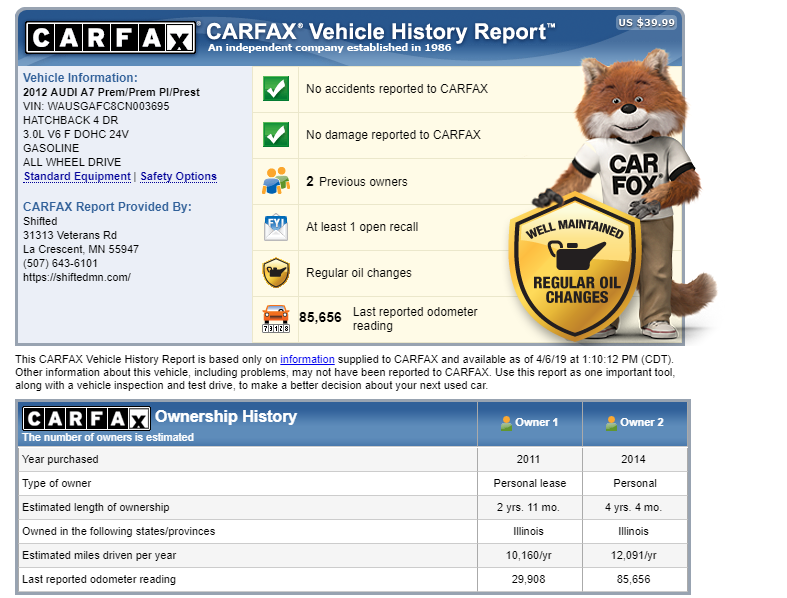Click the 31313 Veterans Rd address line
Image resolution: width=787 pixels, height=598 pixels.
pos(70,235)
